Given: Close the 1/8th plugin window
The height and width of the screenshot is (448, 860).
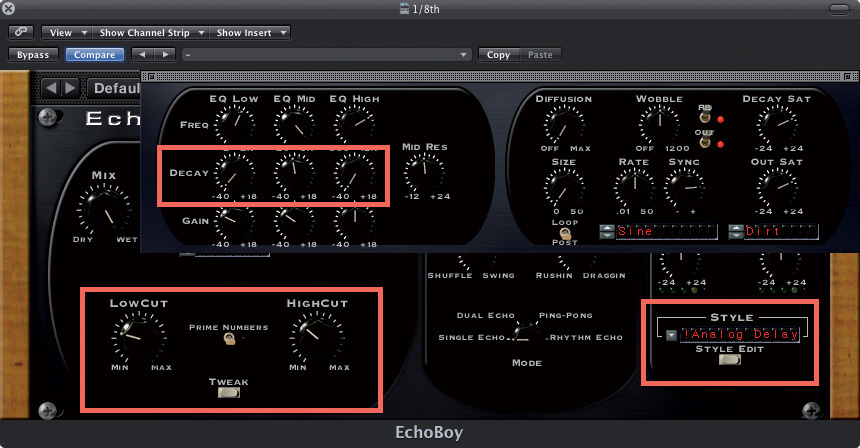Looking at the screenshot, I should pyautogui.click(x=8, y=8).
